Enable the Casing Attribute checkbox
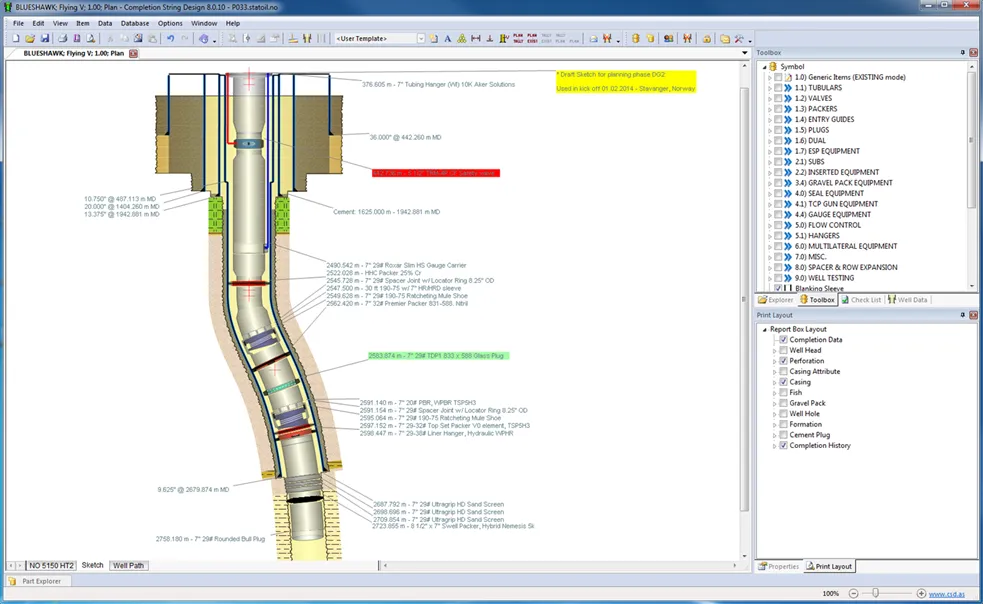 [x=783, y=372]
